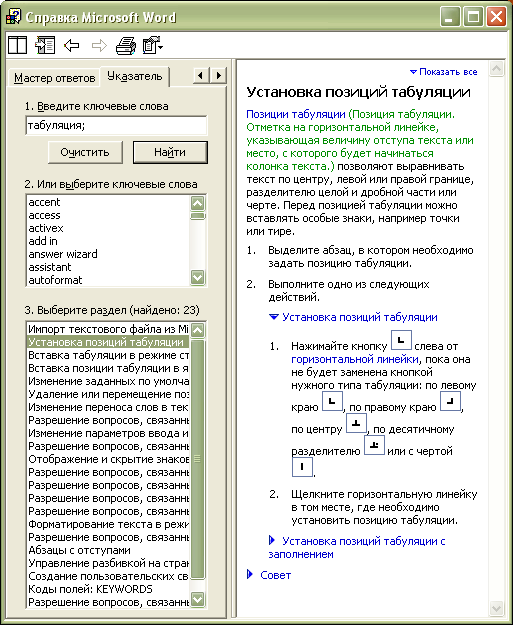This screenshot has width=513, height=625.
Task: Select keyword activex in the list
Action: pyautogui.click(x=108, y=228)
